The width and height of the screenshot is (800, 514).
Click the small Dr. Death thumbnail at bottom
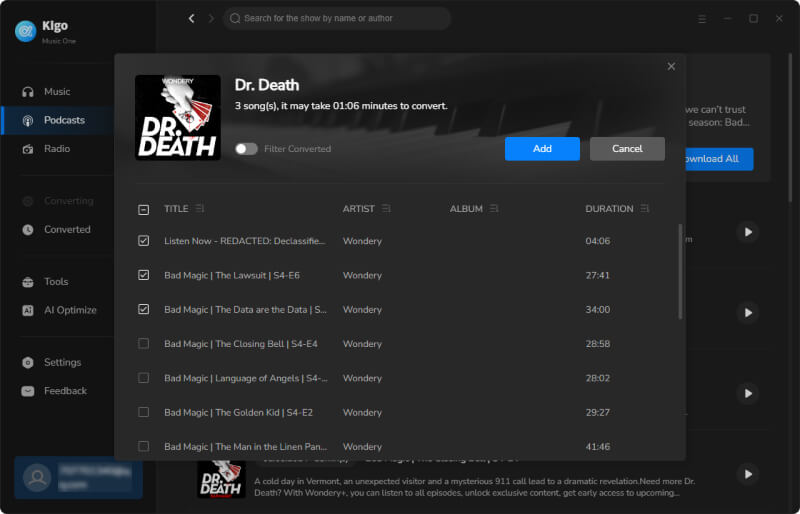click(x=221, y=479)
